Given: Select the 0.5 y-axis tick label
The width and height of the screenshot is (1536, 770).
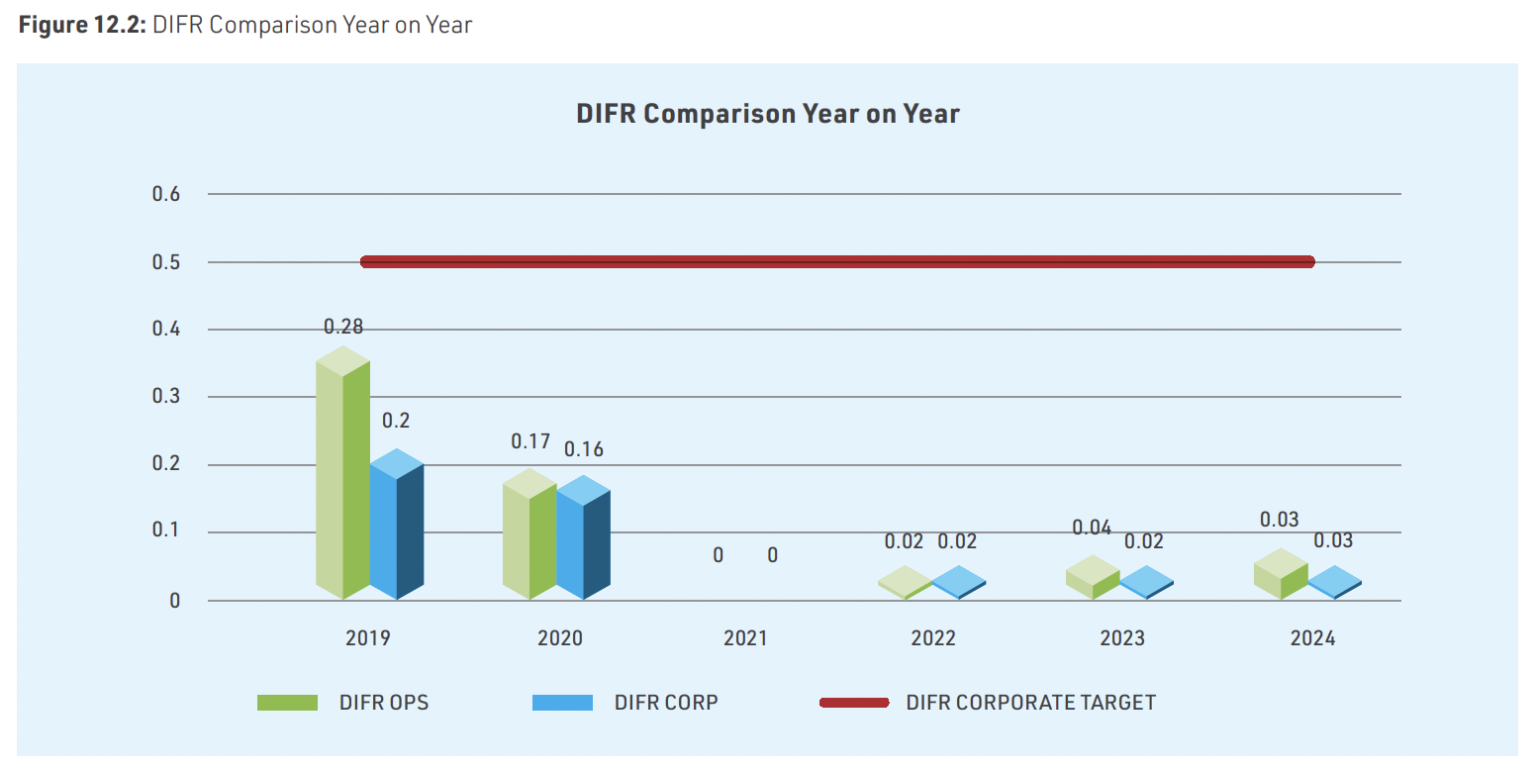Looking at the screenshot, I should (166, 262).
